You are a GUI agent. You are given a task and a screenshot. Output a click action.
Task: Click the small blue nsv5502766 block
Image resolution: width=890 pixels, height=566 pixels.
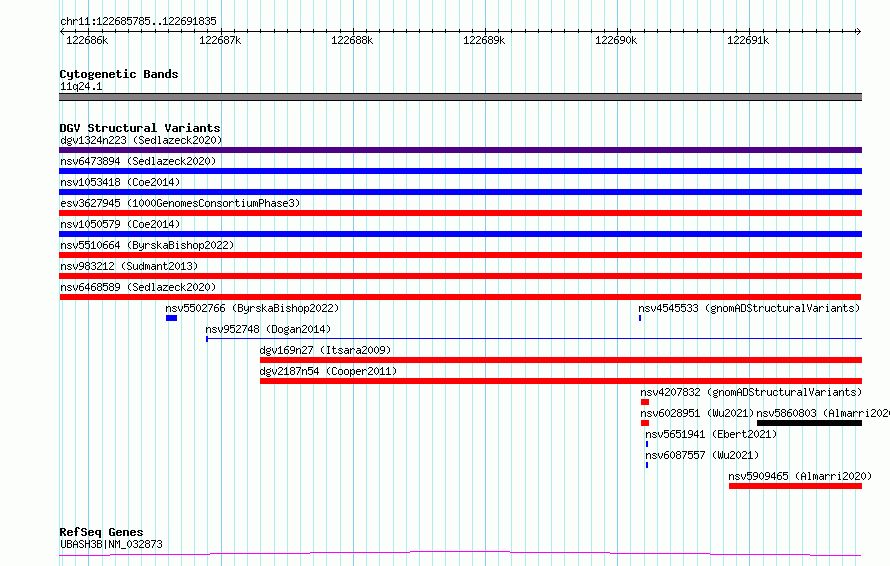click(171, 318)
